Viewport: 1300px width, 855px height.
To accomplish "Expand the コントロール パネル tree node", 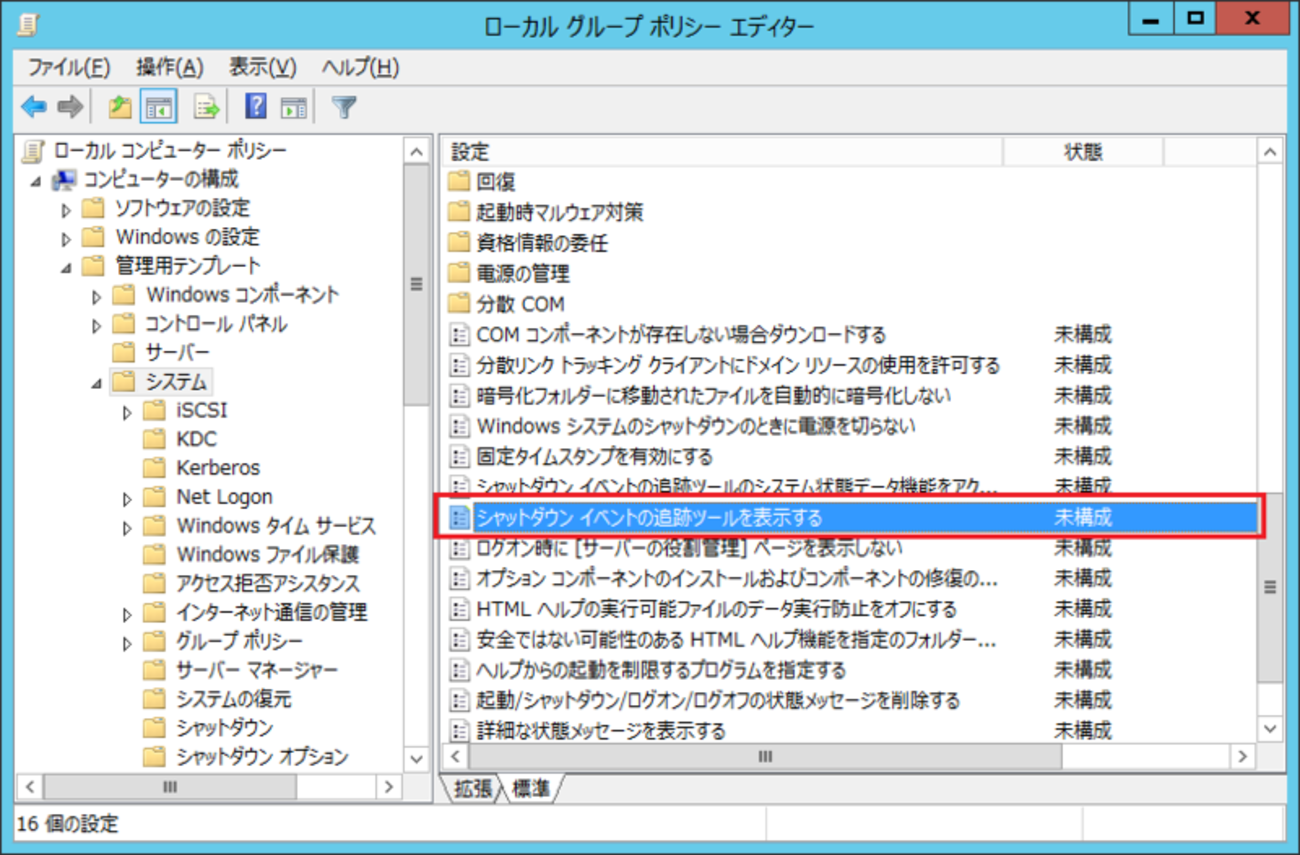I will coord(97,326).
